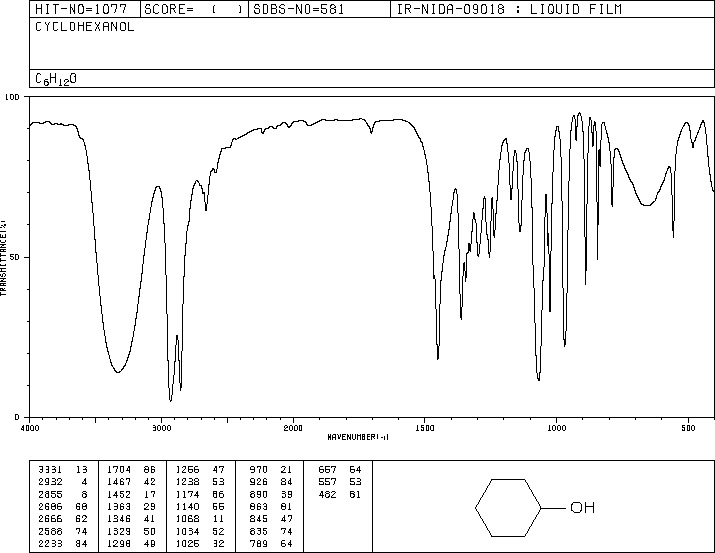The height and width of the screenshot is (553, 715).
Task: Click the strong C-O peak bottom near 1068
Action: click(539, 379)
